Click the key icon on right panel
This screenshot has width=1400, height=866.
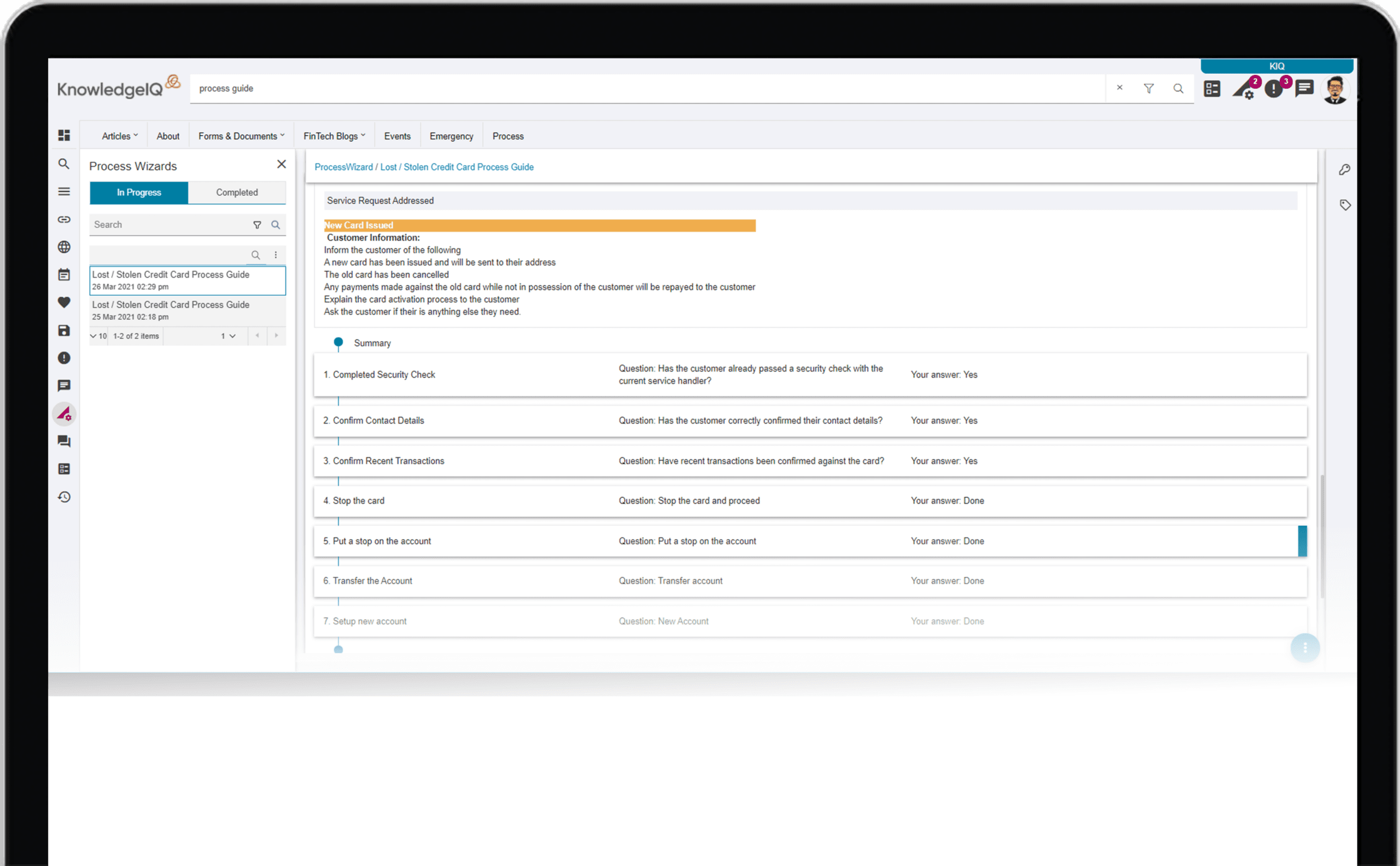(x=1344, y=170)
